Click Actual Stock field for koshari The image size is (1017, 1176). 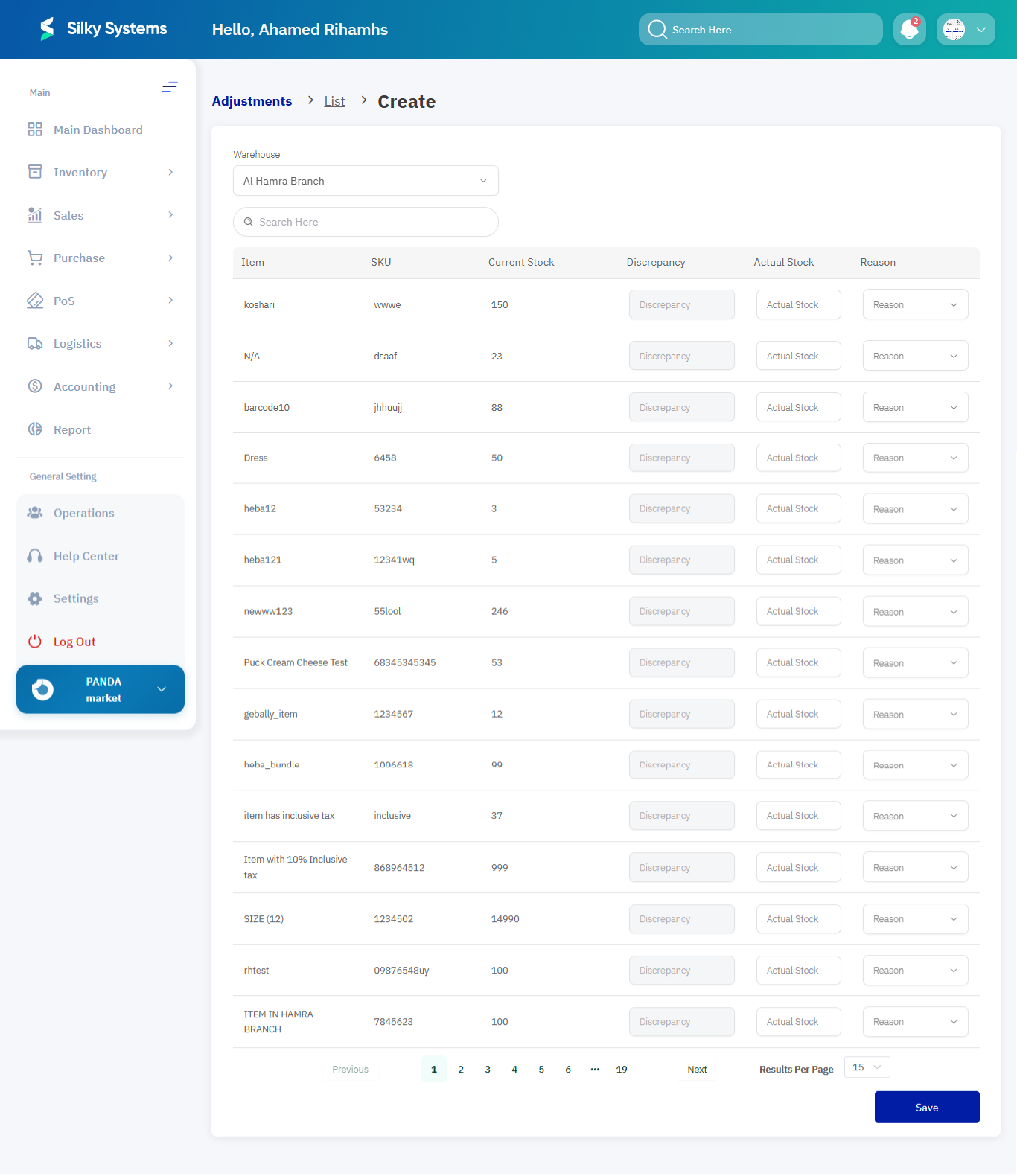tap(798, 304)
